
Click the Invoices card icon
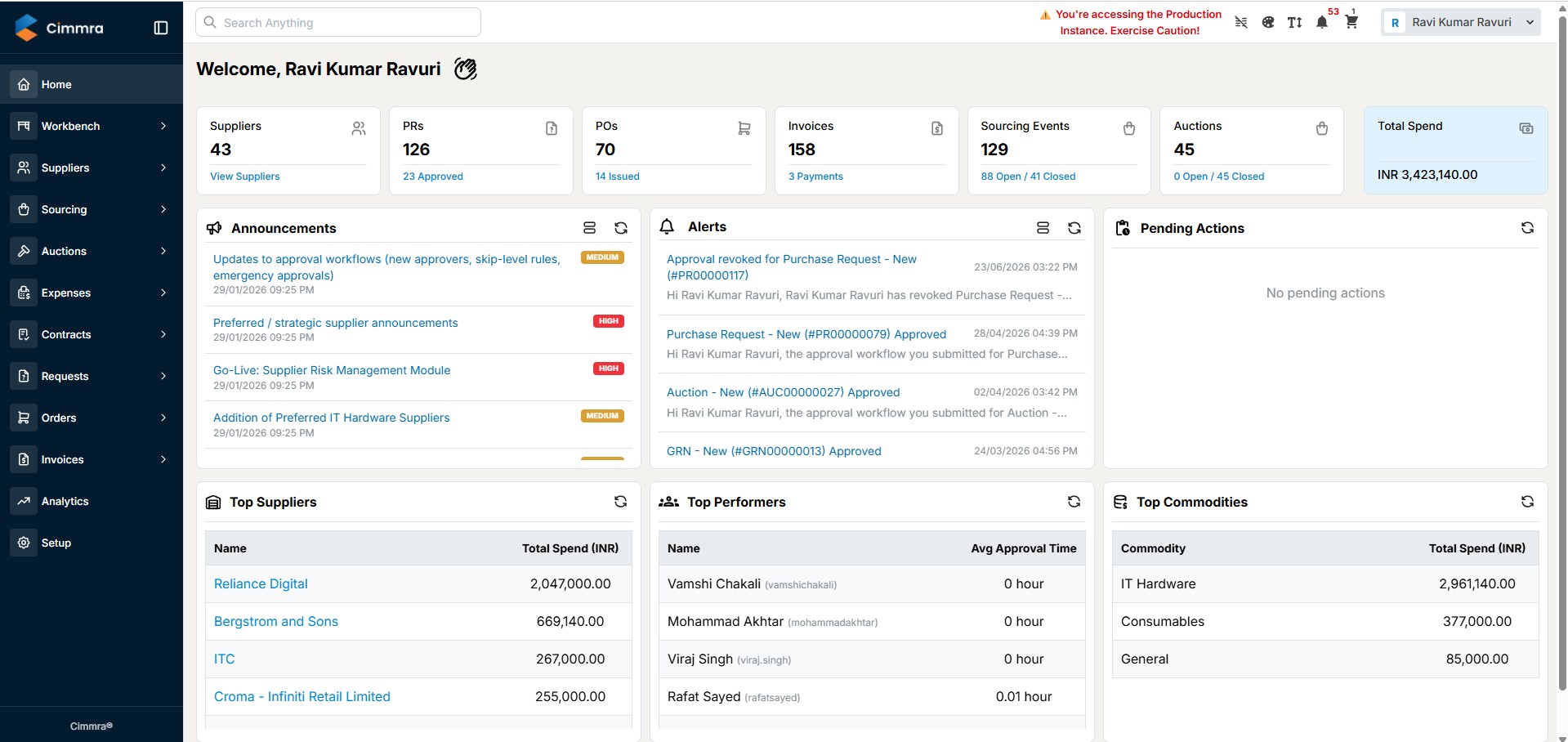point(937,128)
